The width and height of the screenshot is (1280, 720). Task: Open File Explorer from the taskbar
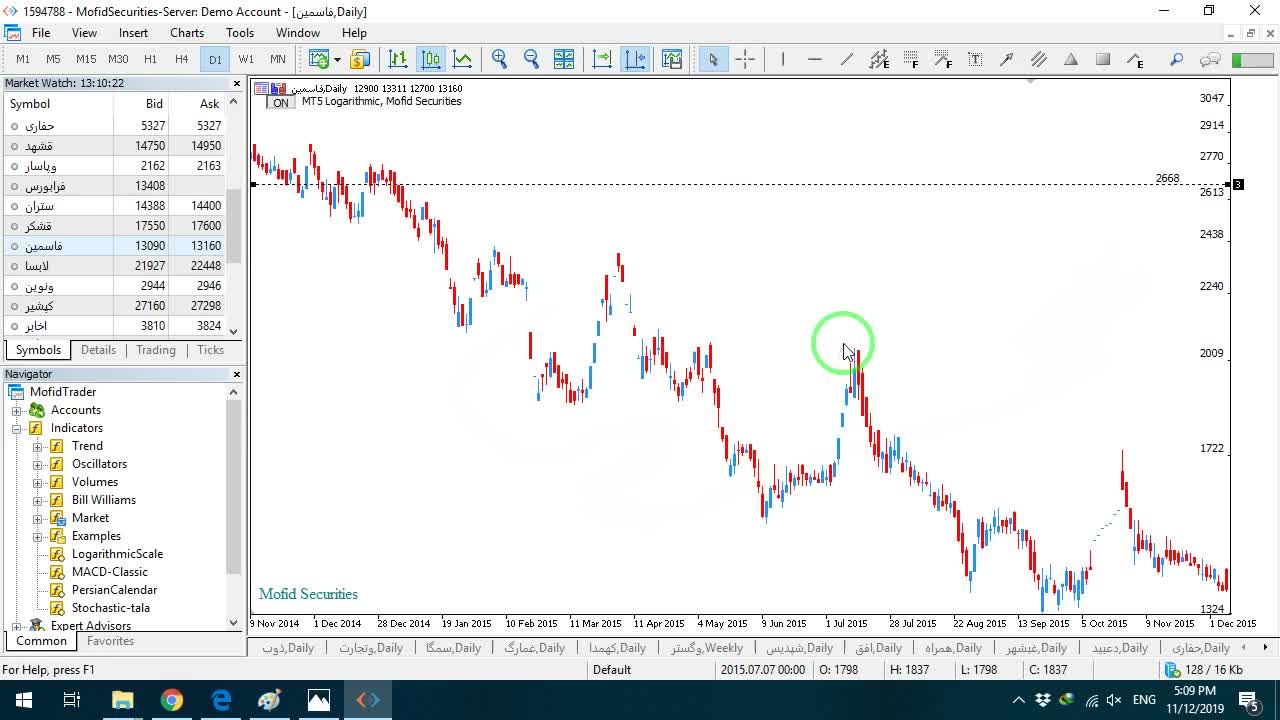(122, 700)
